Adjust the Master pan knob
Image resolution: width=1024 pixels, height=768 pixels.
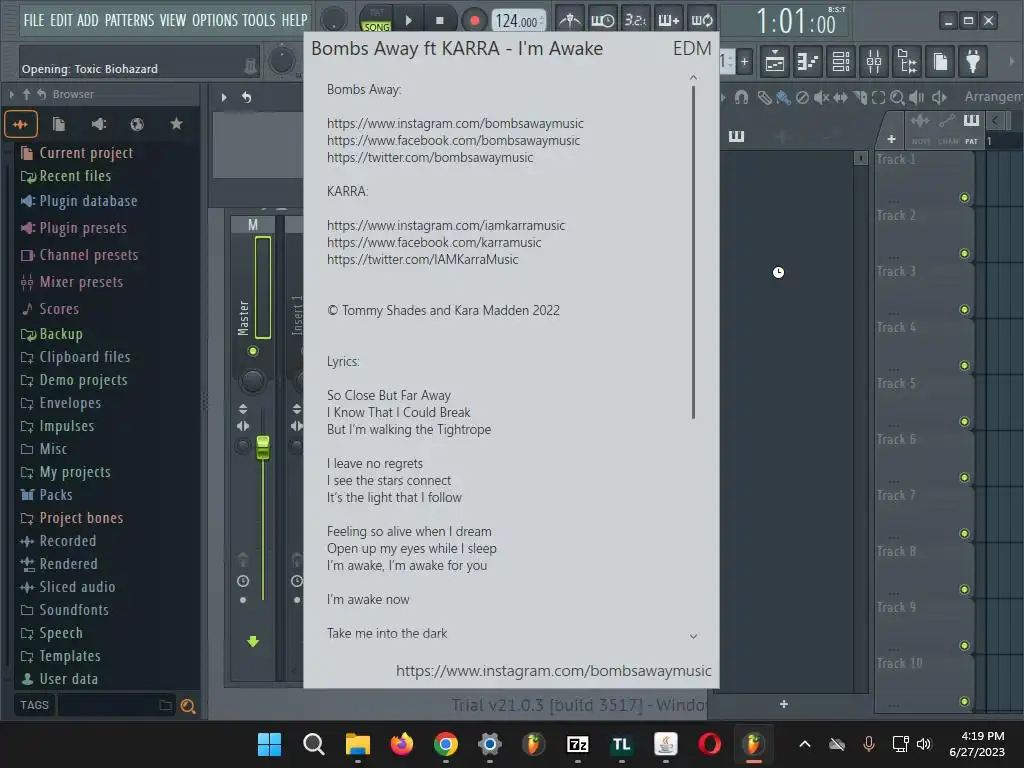tap(253, 380)
